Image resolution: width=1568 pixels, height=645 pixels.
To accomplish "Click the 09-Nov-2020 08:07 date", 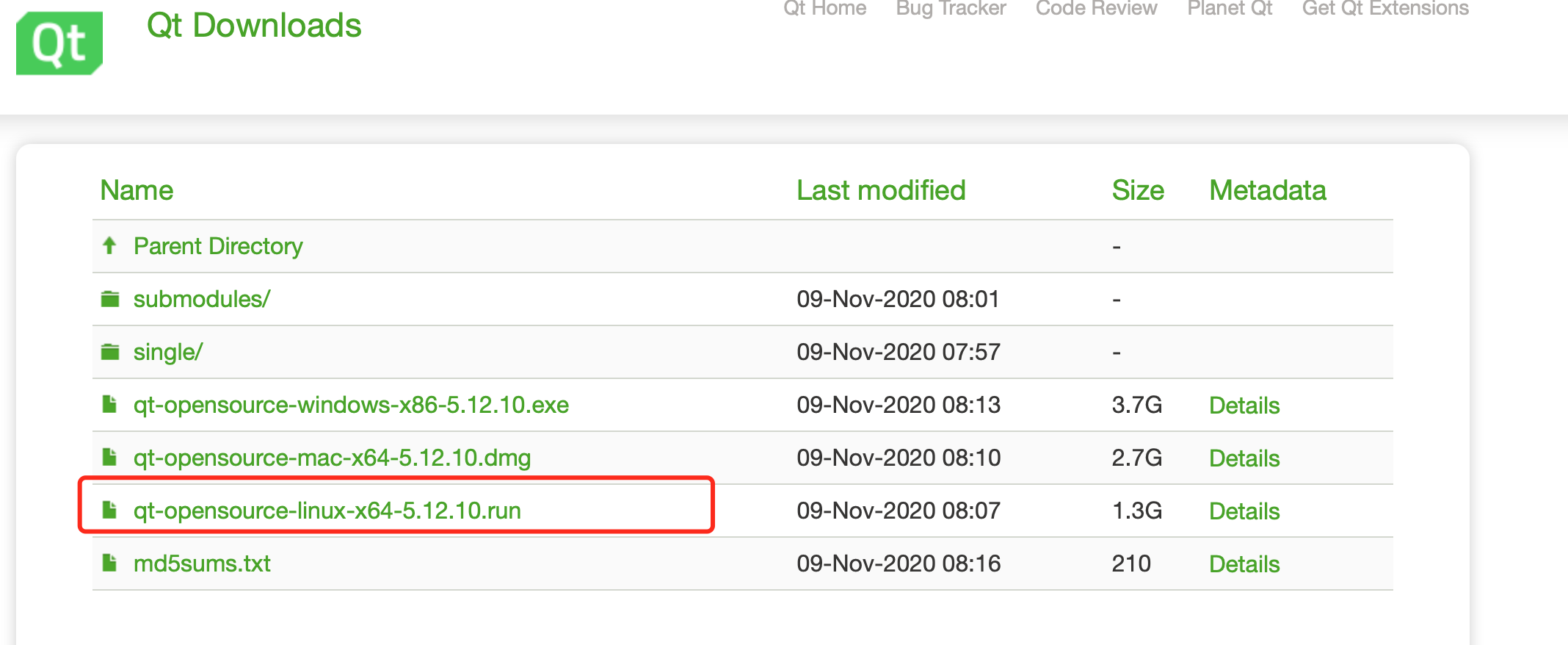I will 899,511.
